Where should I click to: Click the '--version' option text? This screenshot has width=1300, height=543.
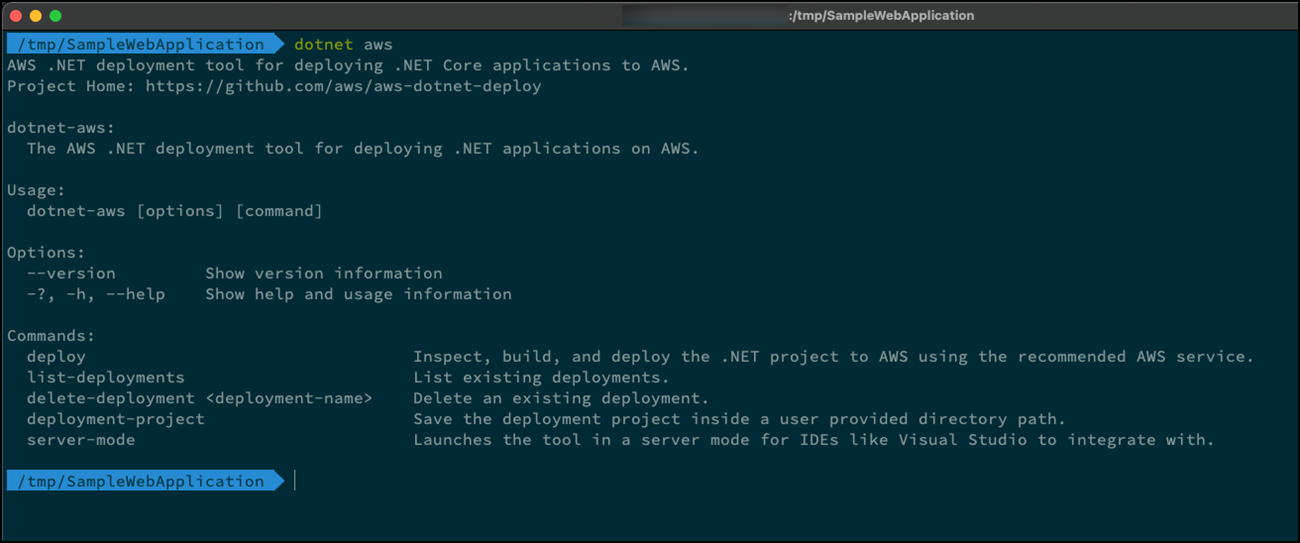coord(71,273)
